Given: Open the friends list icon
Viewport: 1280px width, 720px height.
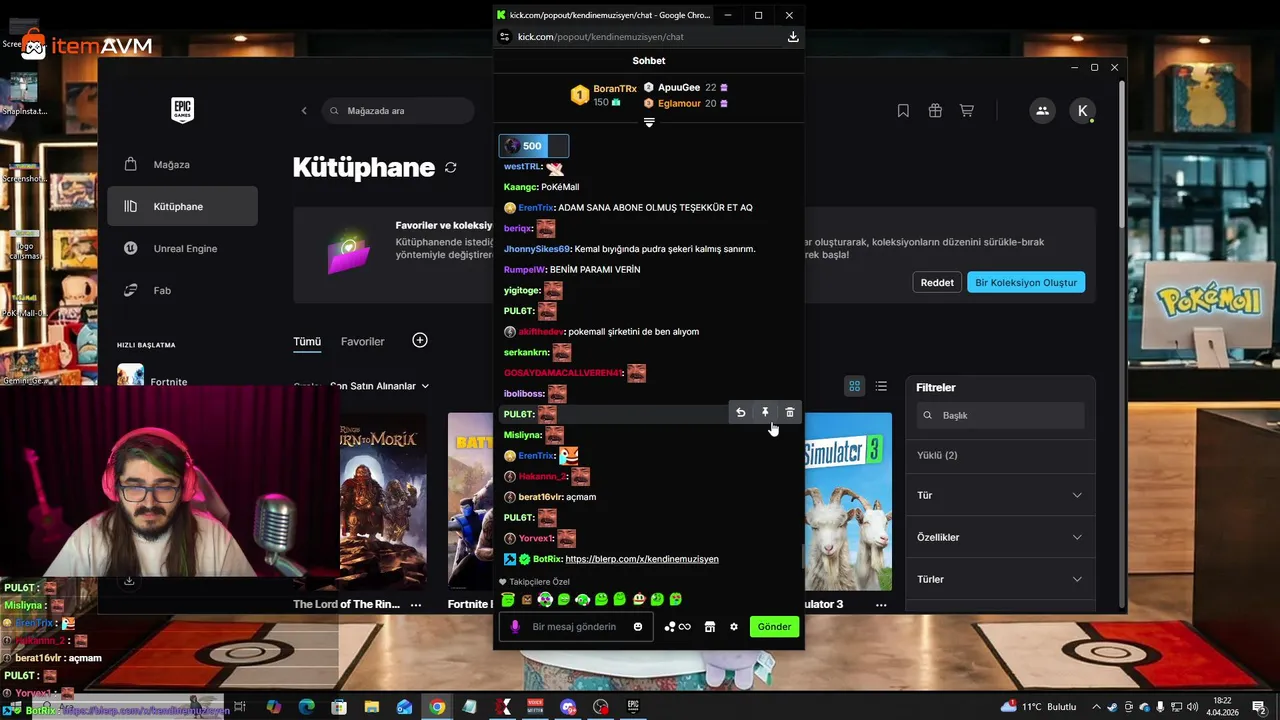Looking at the screenshot, I should (x=1042, y=111).
